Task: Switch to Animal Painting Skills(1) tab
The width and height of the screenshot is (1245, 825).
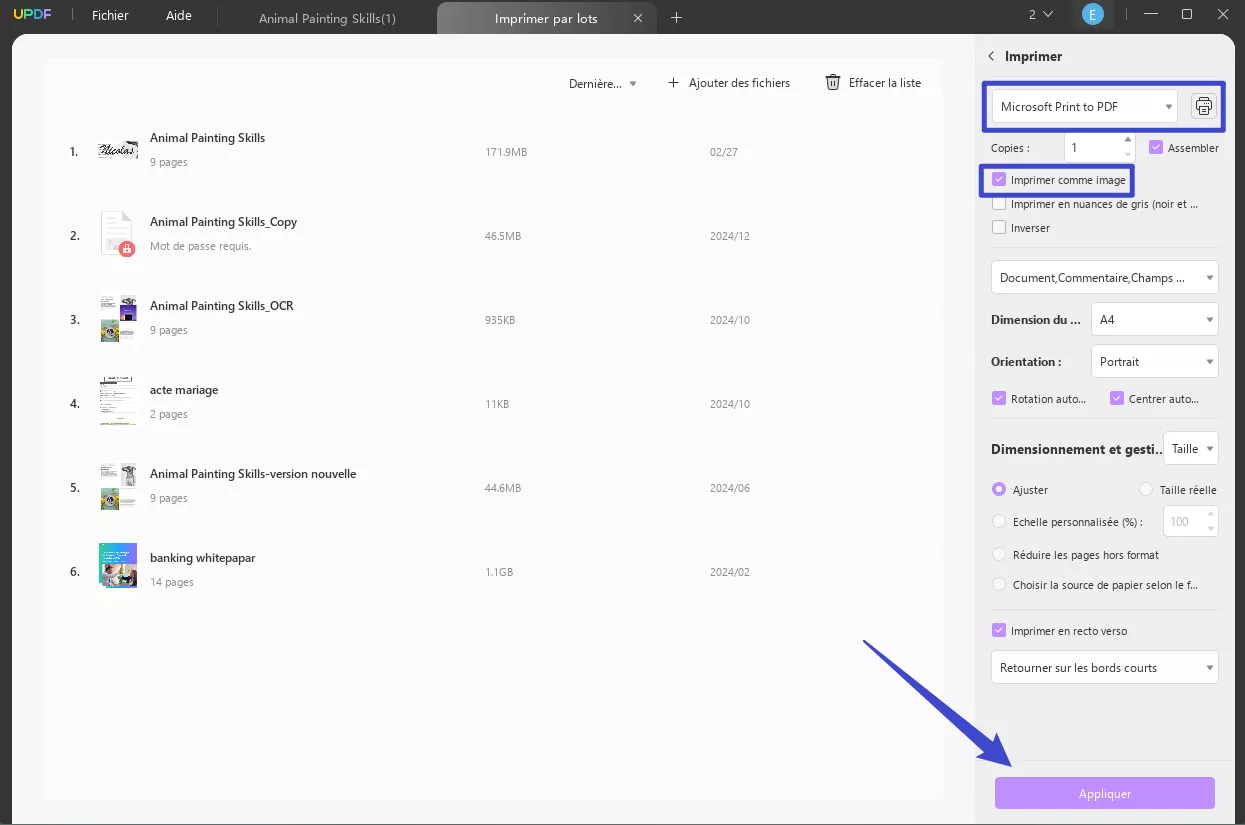Action: [x=327, y=18]
